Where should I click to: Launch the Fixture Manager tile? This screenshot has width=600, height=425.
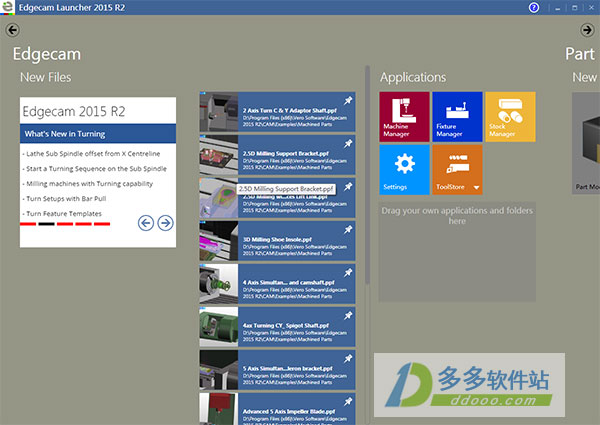click(457, 116)
